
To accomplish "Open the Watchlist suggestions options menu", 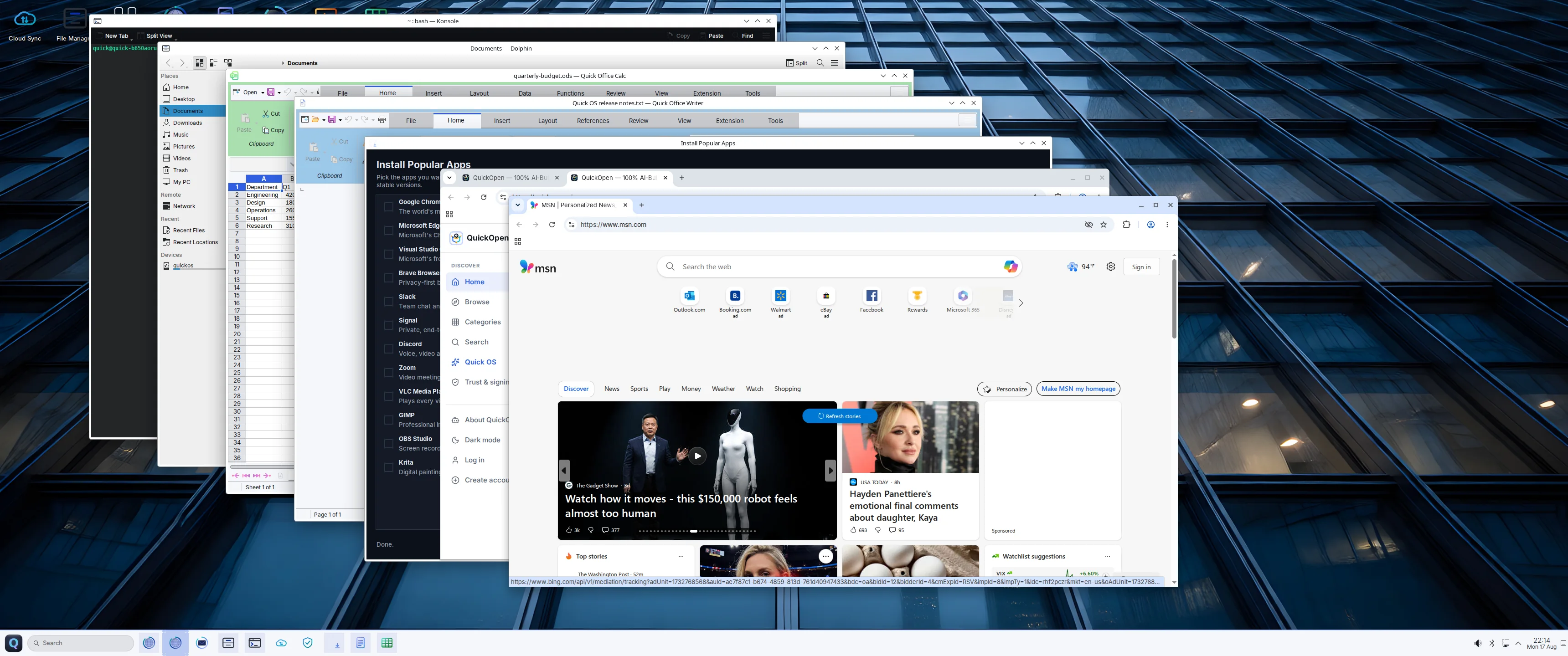I will point(1107,556).
